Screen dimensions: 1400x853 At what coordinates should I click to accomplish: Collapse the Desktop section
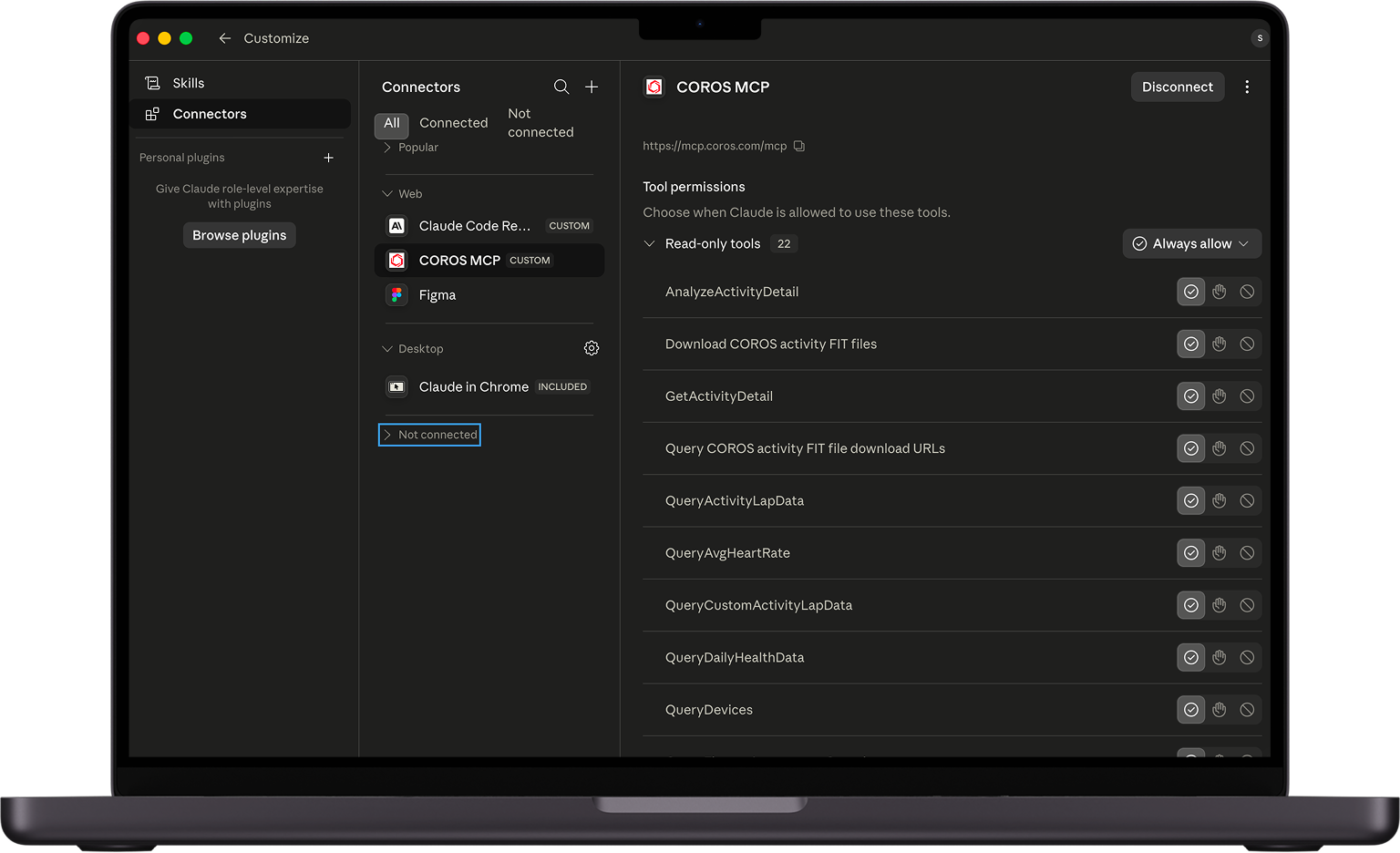(413, 349)
